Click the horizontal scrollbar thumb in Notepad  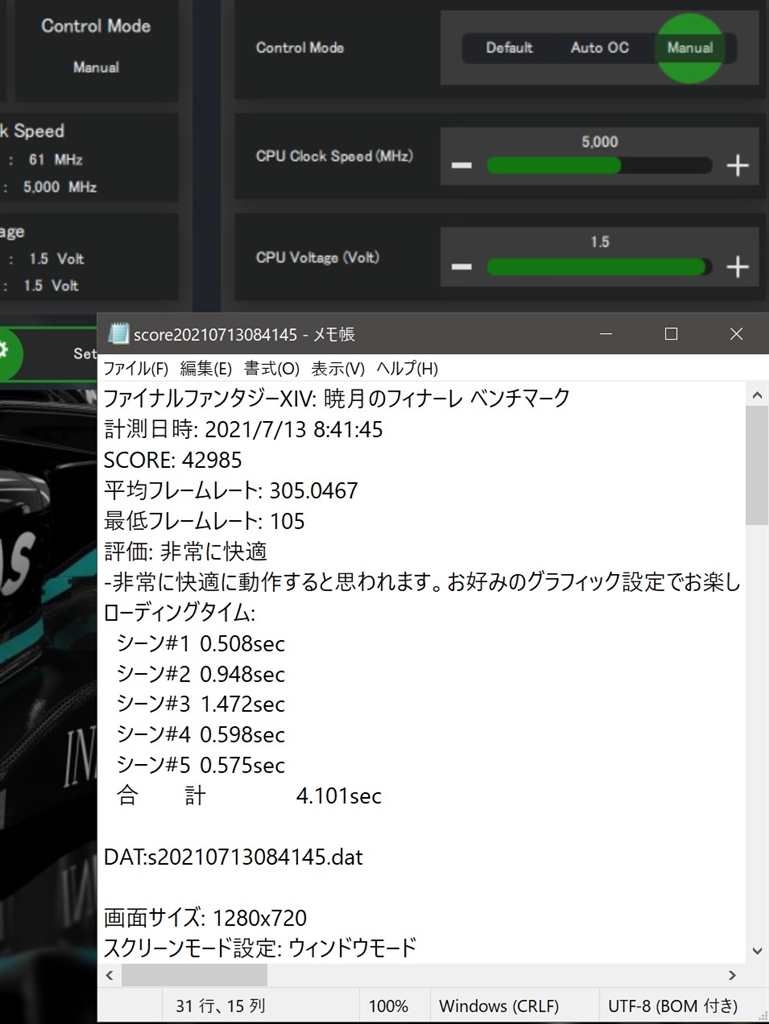195,975
